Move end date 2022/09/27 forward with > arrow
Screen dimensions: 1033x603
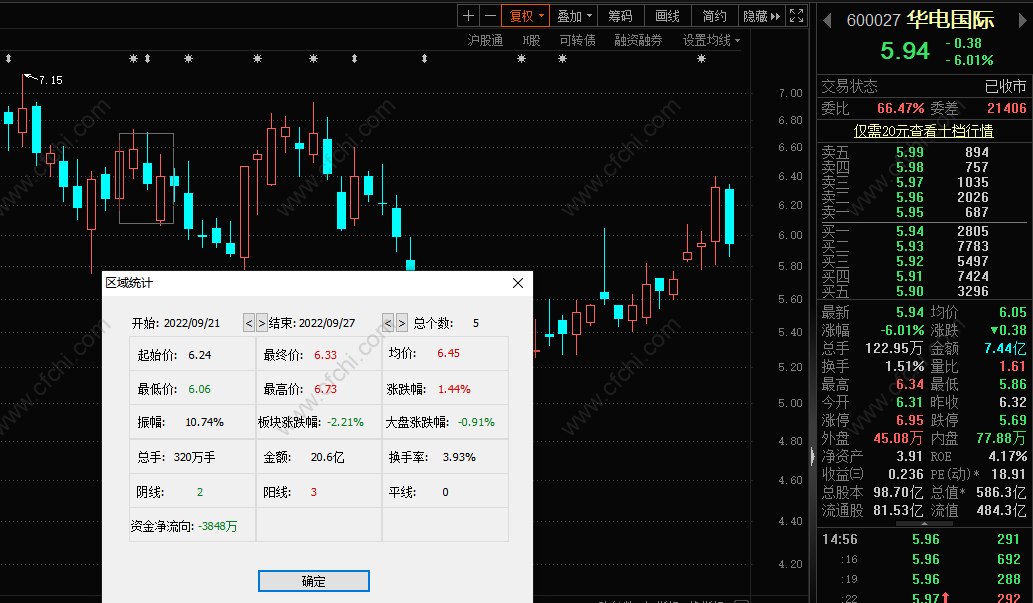pyautogui.click(x=401, y=323)
